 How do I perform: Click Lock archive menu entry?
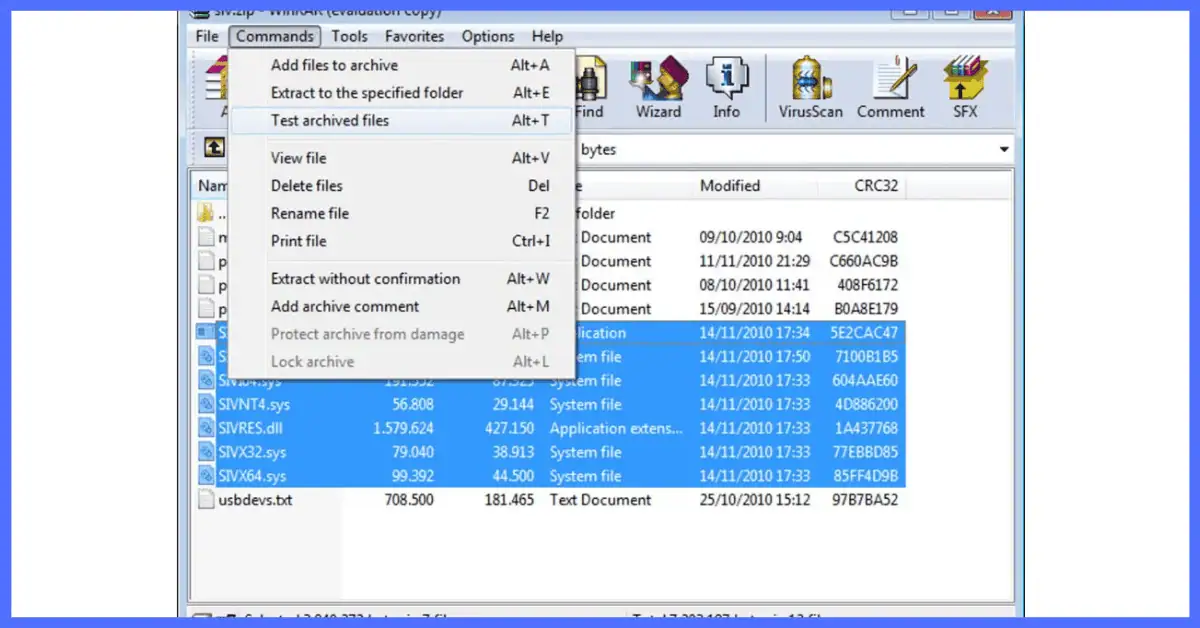402,362
